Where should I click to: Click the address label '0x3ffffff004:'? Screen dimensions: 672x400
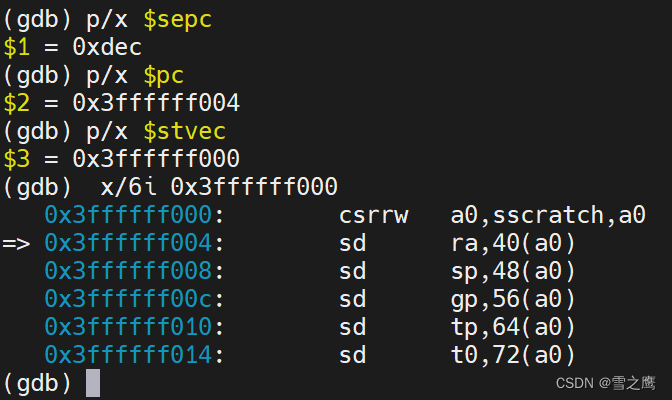(x=134, y=243)
